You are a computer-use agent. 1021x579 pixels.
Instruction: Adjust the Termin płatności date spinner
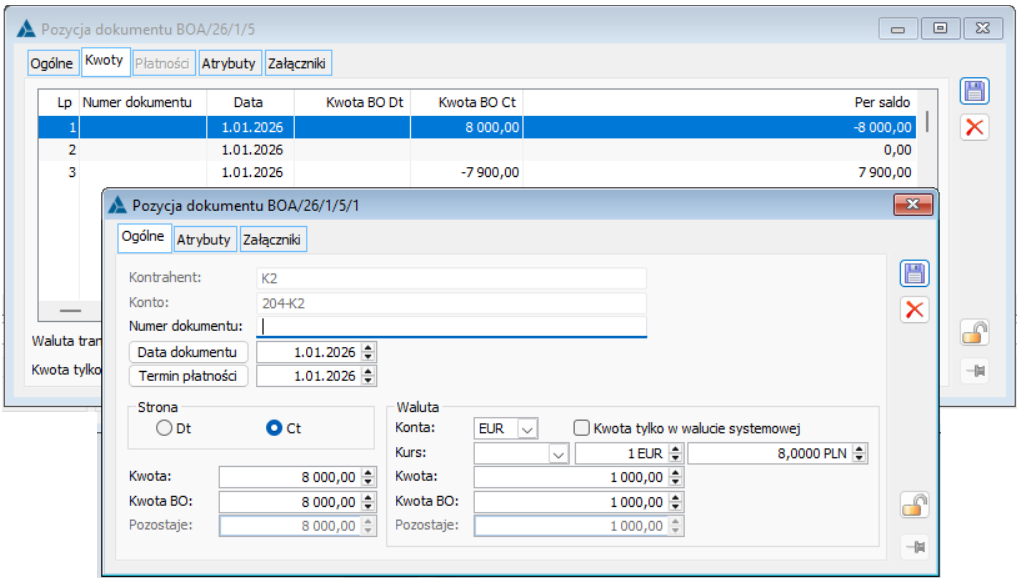pyautogui.click(x=369, y=376)
